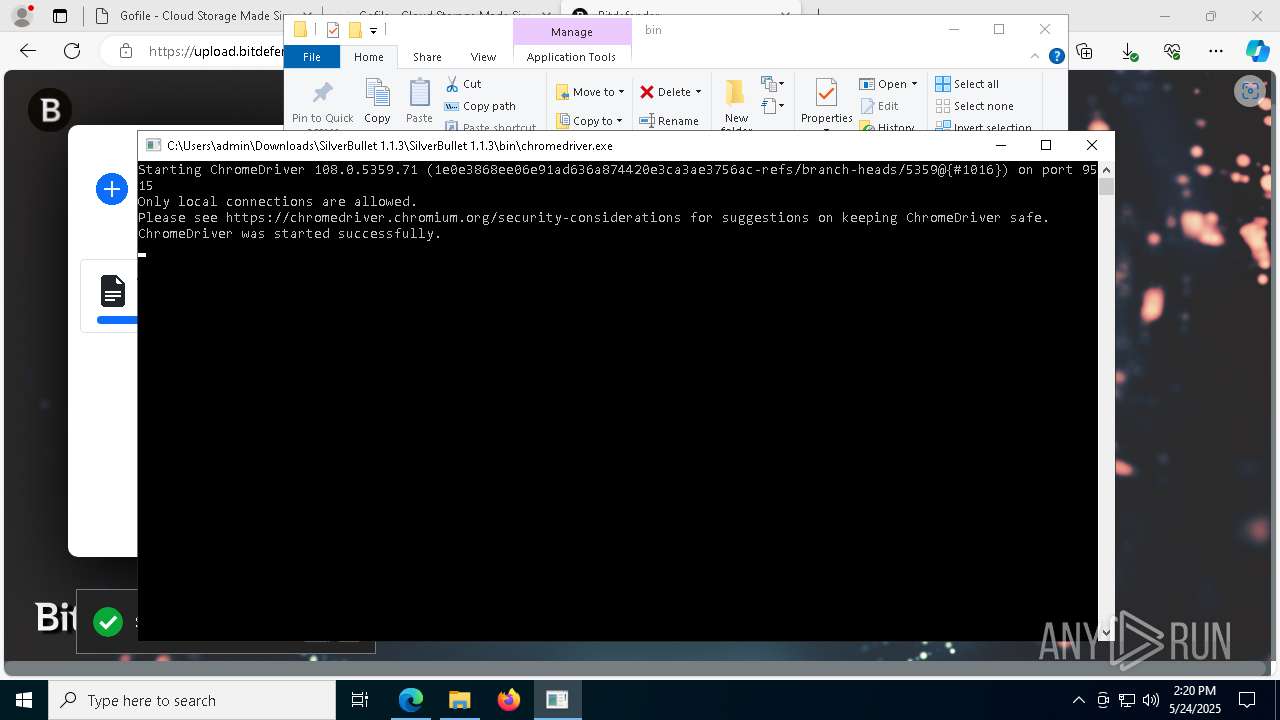The height and width of the screenshot is (720, 1280).
Task: Switch to the View ribbon tab
Action: pyautogui.click(x=483, y=57)
